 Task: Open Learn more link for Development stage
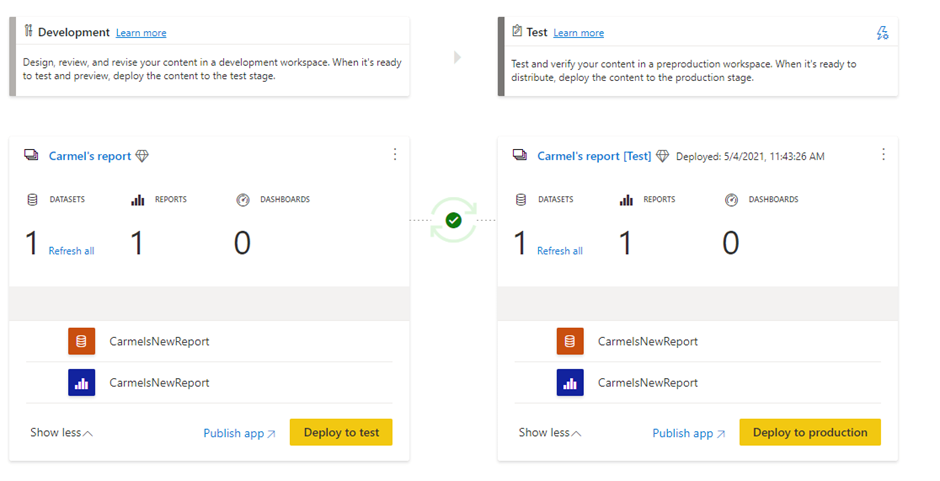[x=141, y=33]
